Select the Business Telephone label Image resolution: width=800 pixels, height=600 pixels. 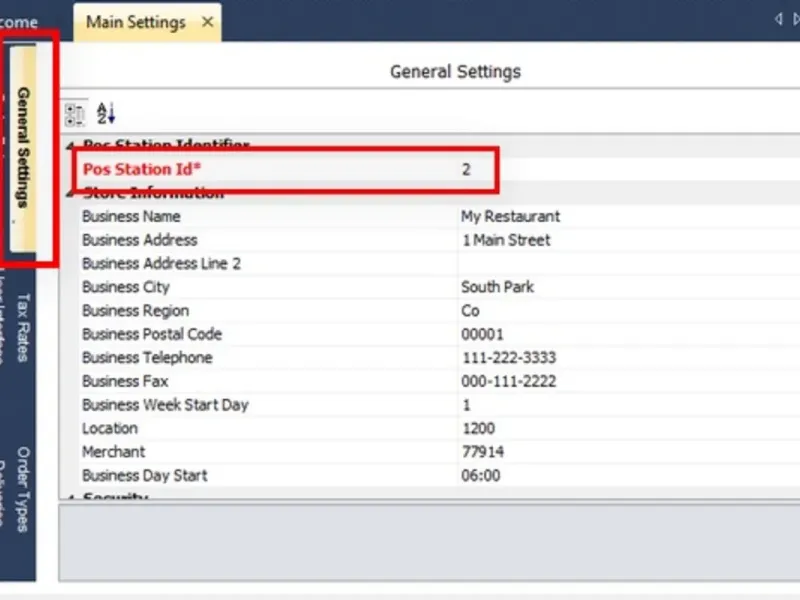147,358
